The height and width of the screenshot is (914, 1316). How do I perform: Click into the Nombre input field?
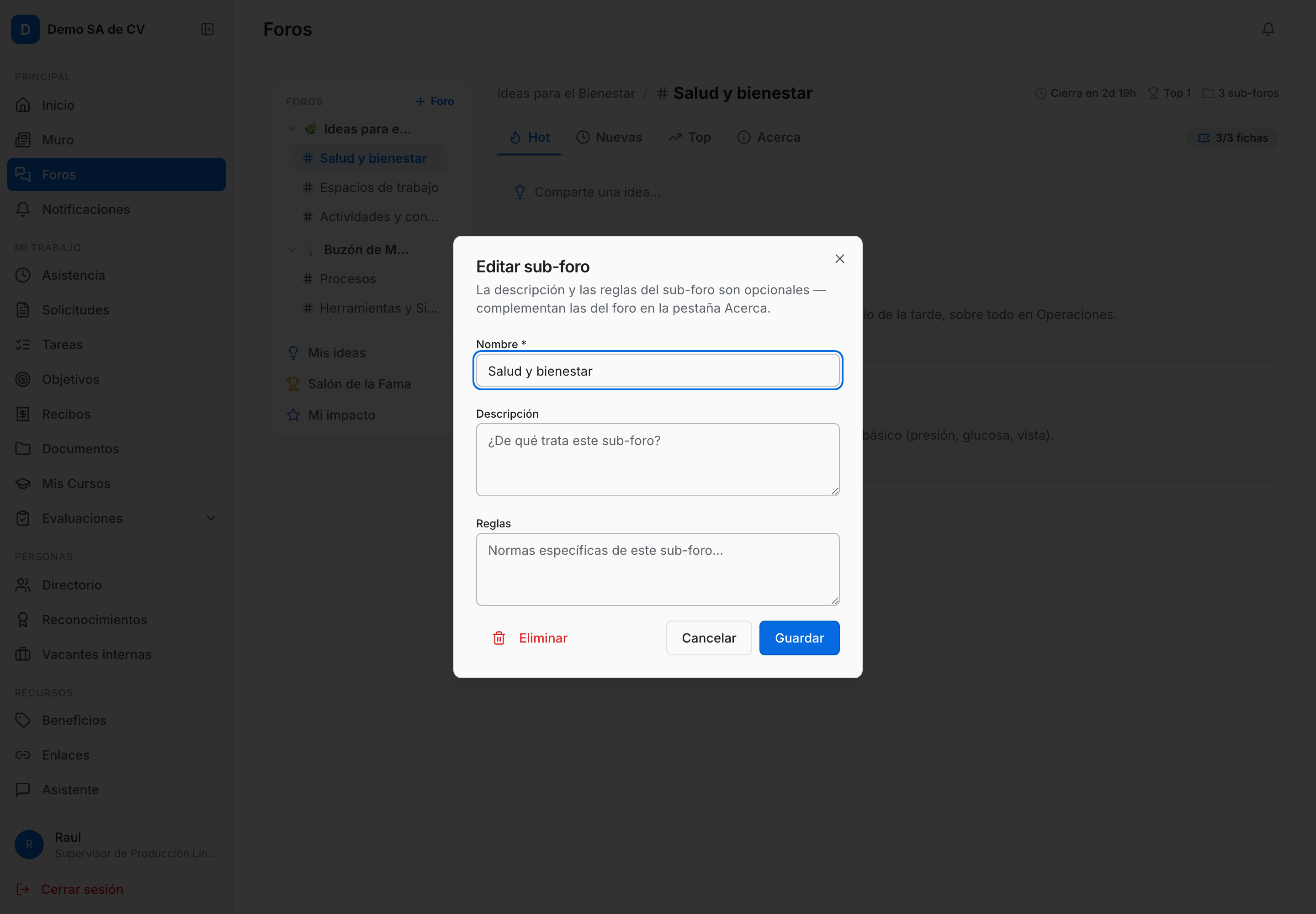[658, 371]
